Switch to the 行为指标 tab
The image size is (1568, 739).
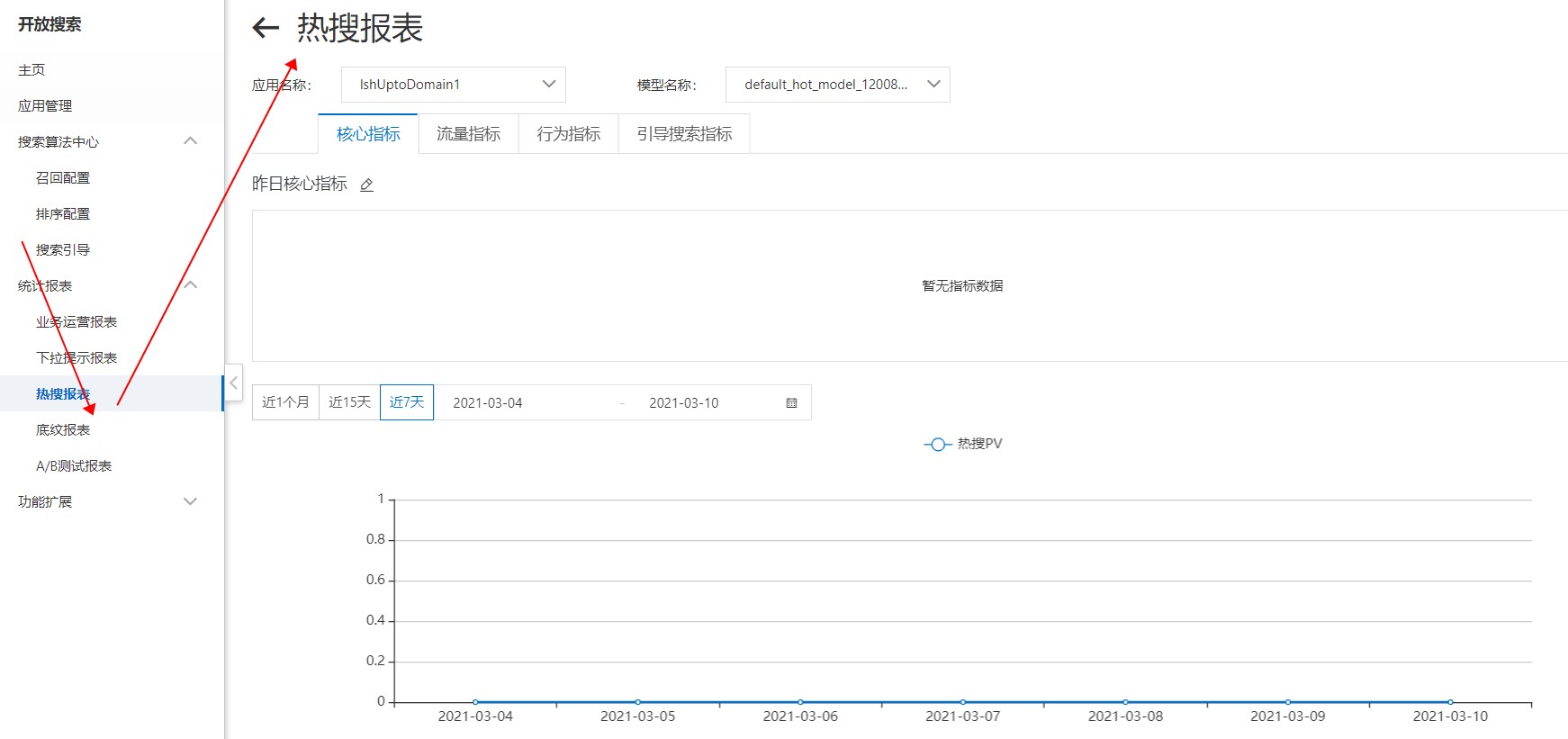(568, 134)
